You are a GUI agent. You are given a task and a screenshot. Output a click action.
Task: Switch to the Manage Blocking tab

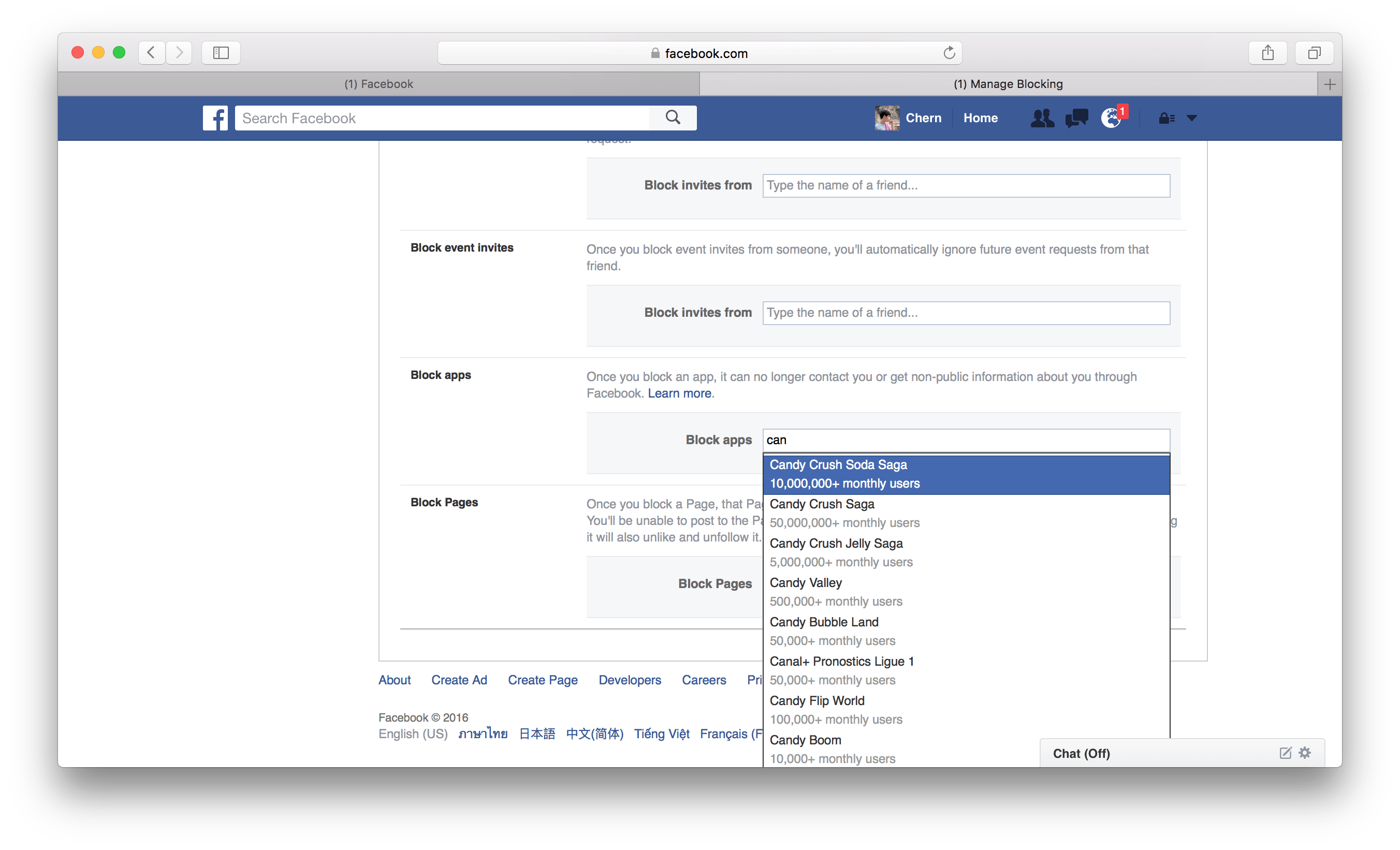point(1008,84)
